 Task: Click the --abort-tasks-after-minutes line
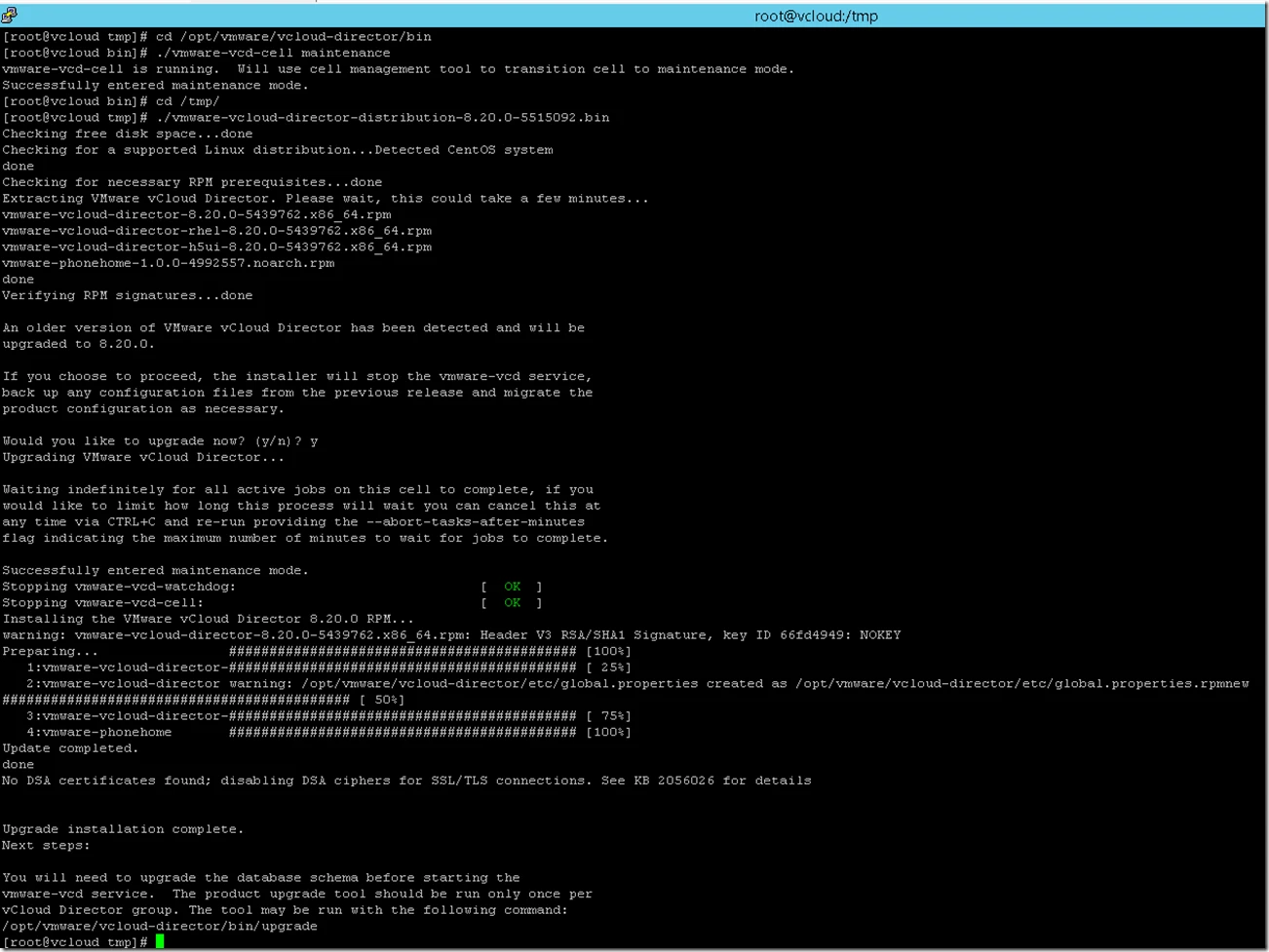(x=293, y=521)
